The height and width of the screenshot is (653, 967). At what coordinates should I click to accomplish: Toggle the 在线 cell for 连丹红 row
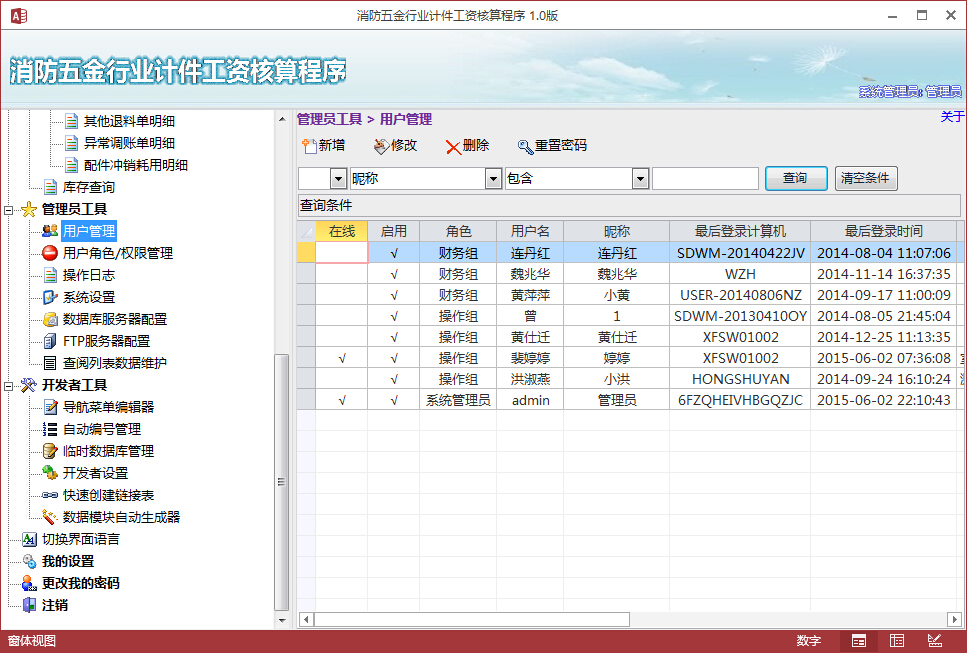(x=342, y=253)
